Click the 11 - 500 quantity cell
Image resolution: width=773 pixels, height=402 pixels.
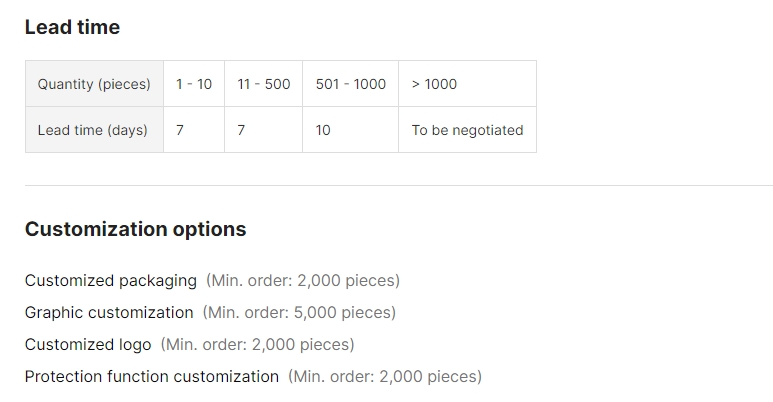[264, 84]
